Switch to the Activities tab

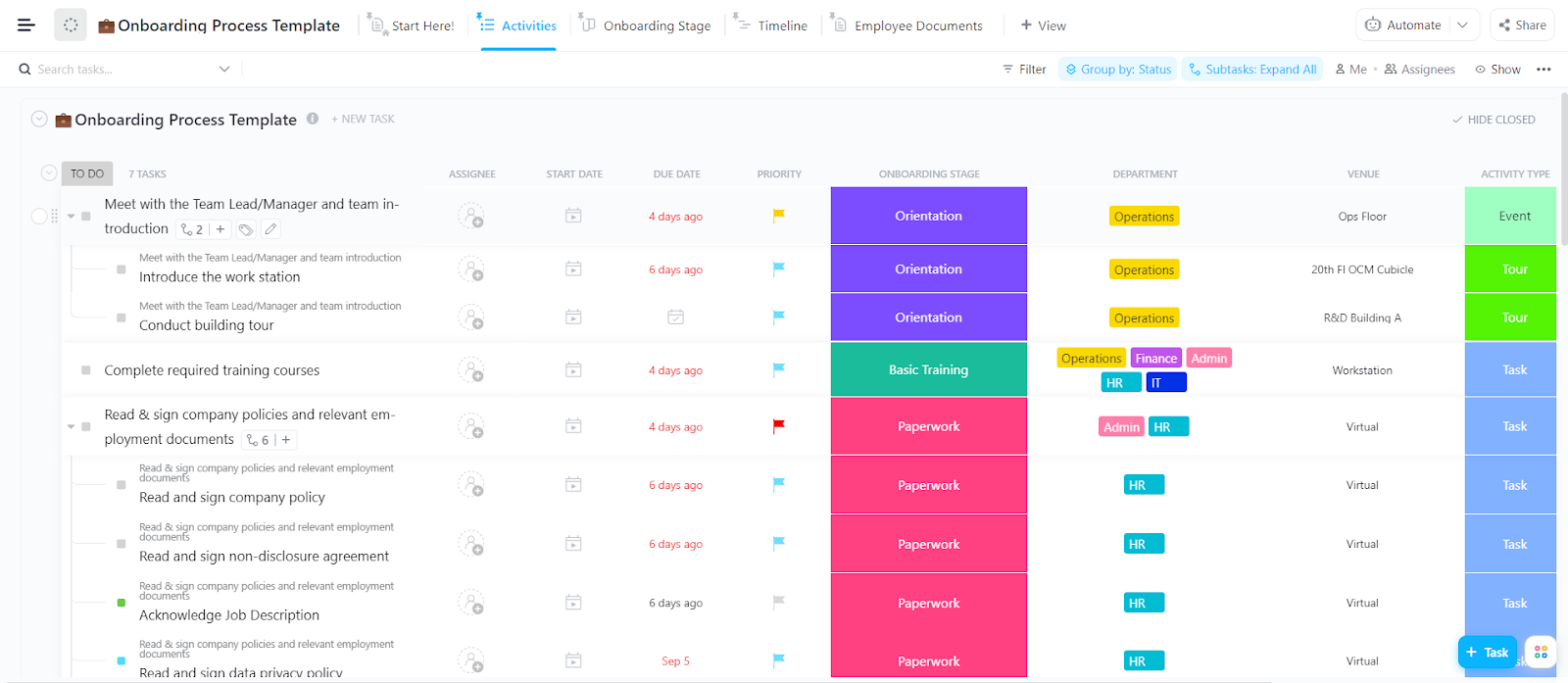(x=516, y=25)
